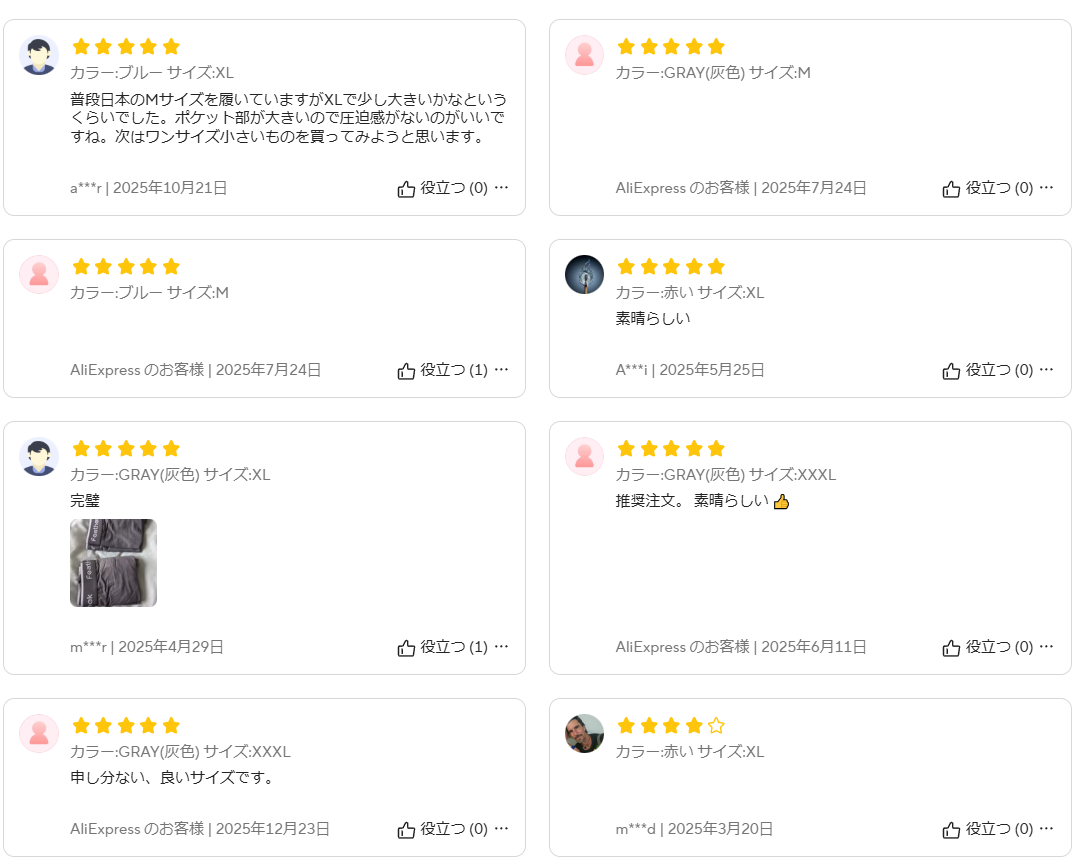This screenshot has height=867, width=1082.
Task: Open more options on a***r's review
Action: coord(502,188)
